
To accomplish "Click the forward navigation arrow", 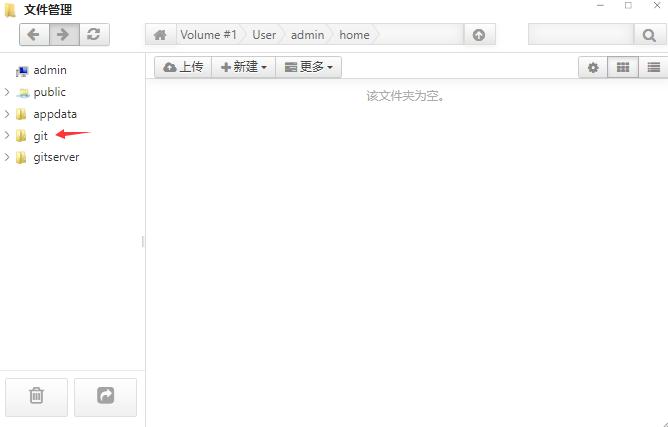I will pyautogui.click(x=63, y=35).
